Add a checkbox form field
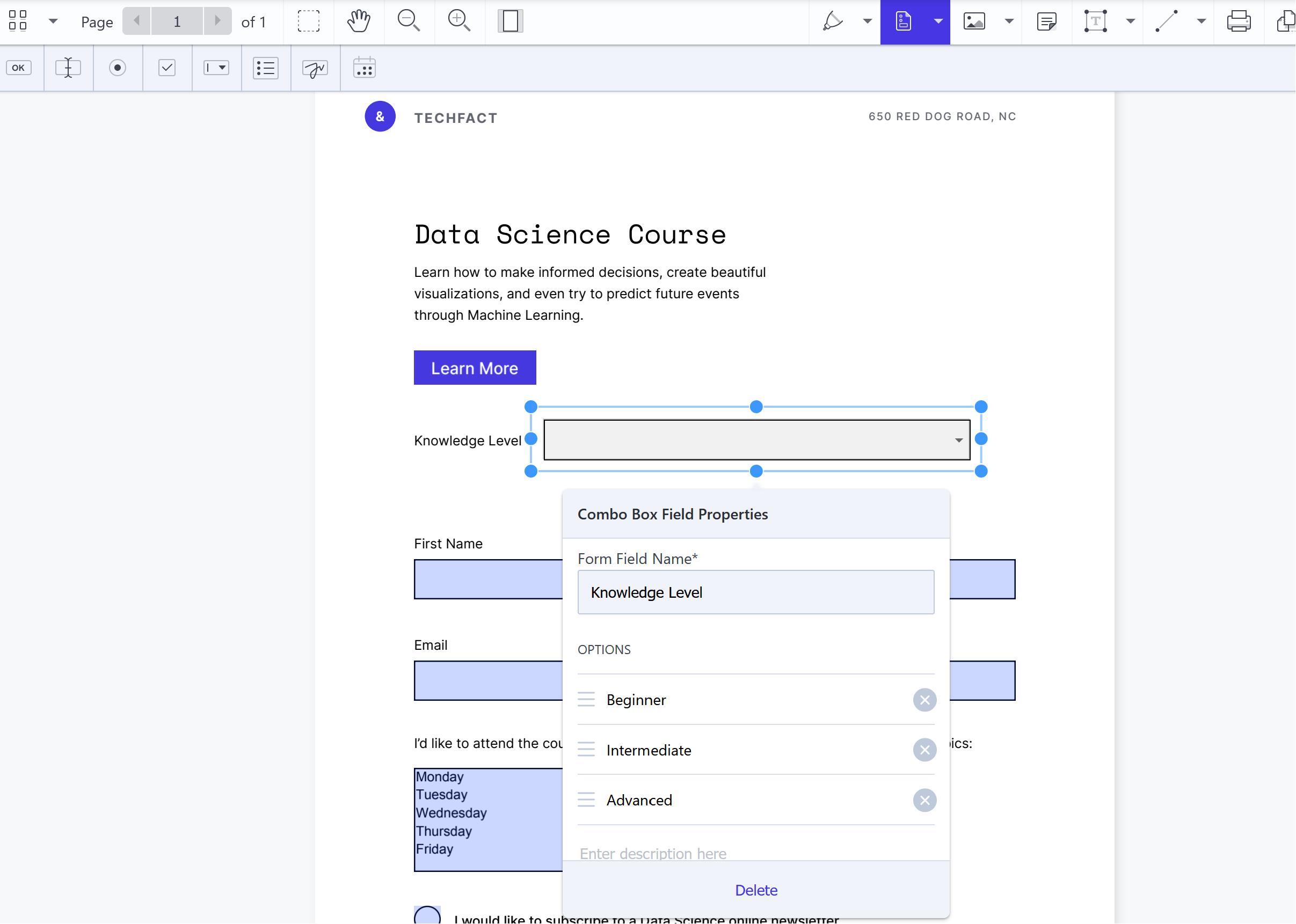The height and width of the screenshot is (924, 1296). (167, 68)
